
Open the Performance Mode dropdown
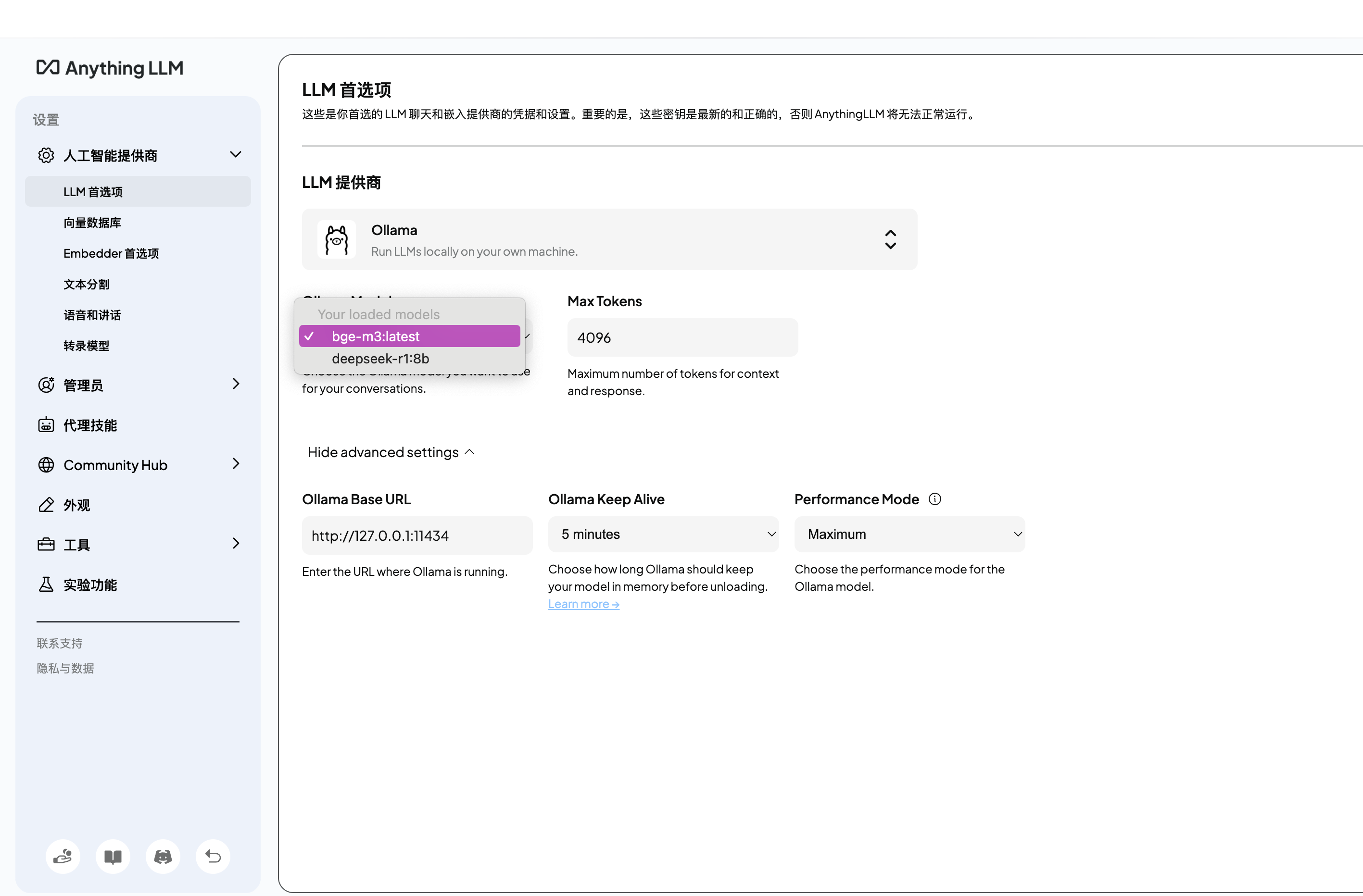(909, 534)
